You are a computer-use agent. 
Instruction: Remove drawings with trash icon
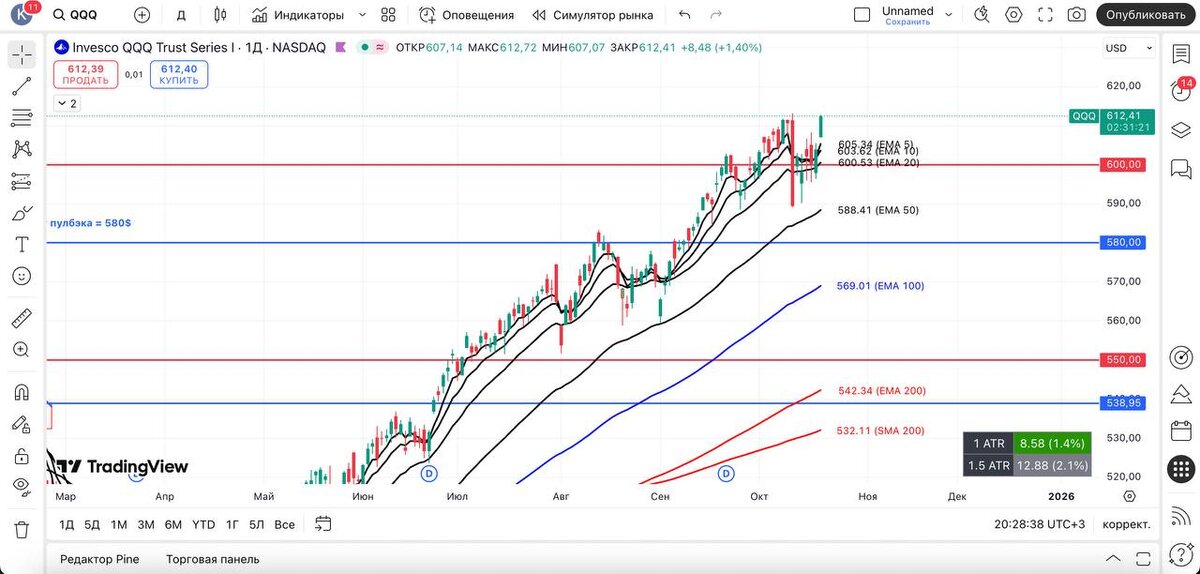22,529
